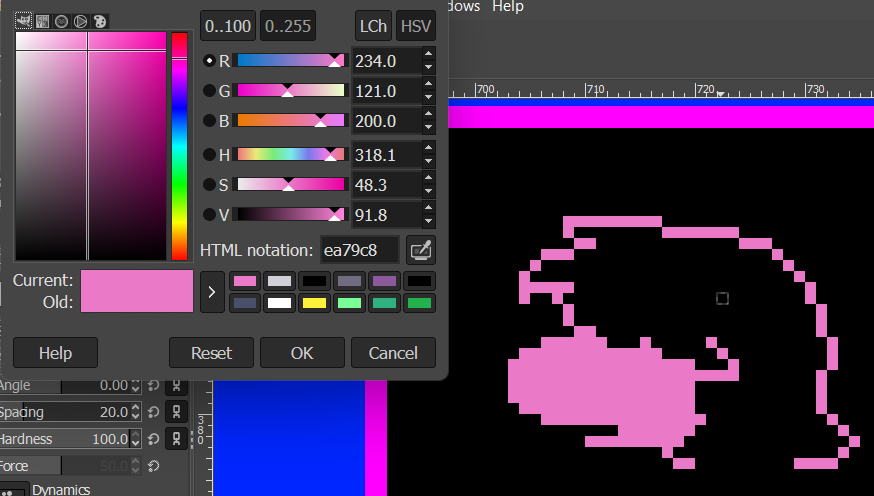Toggle link-to-brush icon for Spacing

[176, 412]
